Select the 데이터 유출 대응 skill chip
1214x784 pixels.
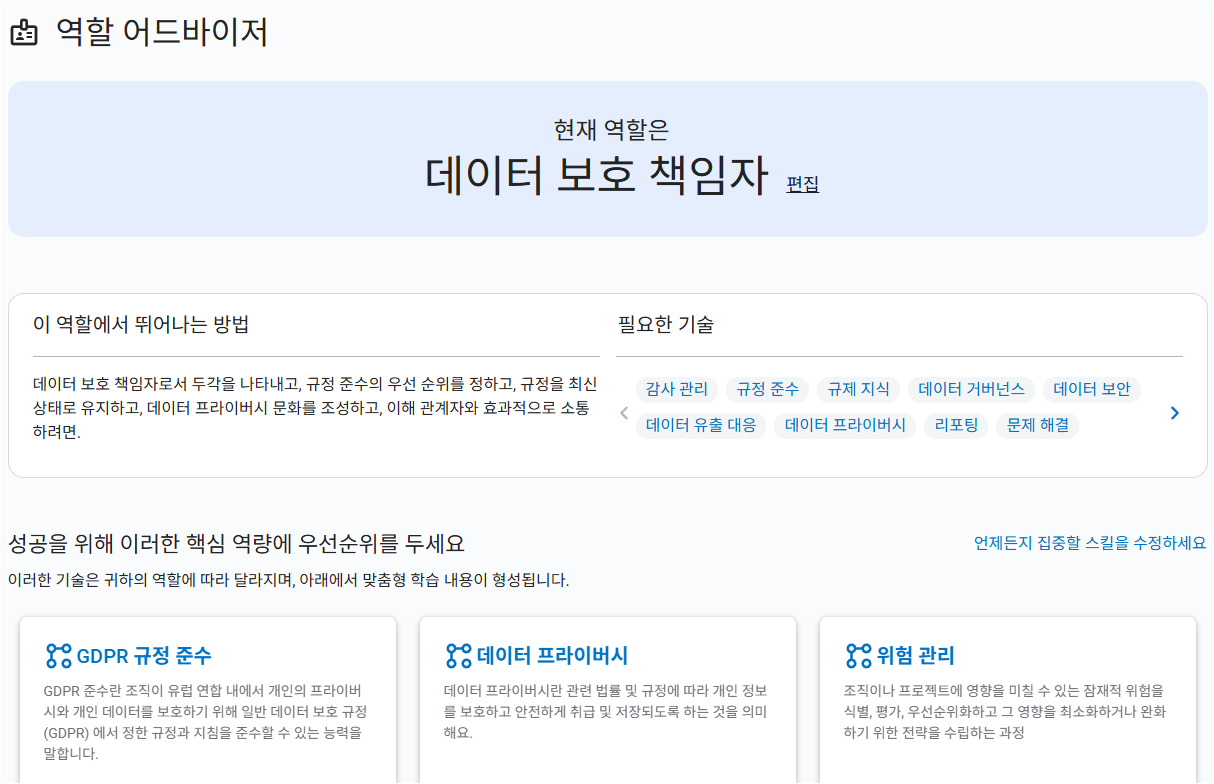(x=701, y=425)
